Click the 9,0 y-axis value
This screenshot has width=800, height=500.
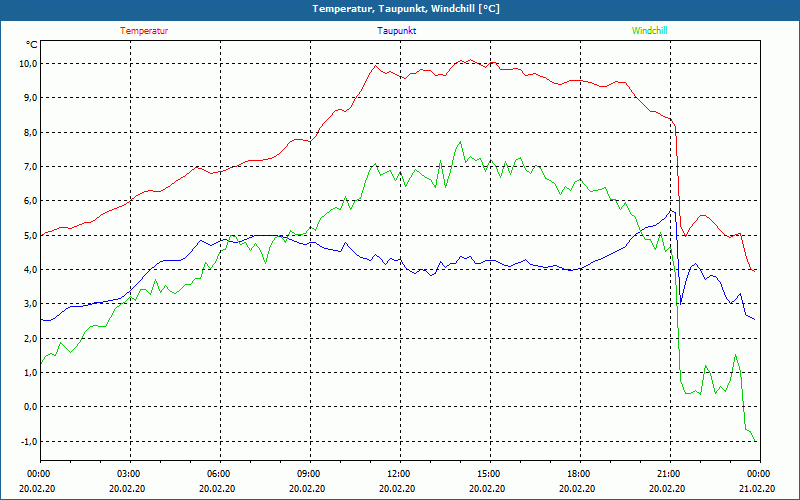[x=30, y=98]
